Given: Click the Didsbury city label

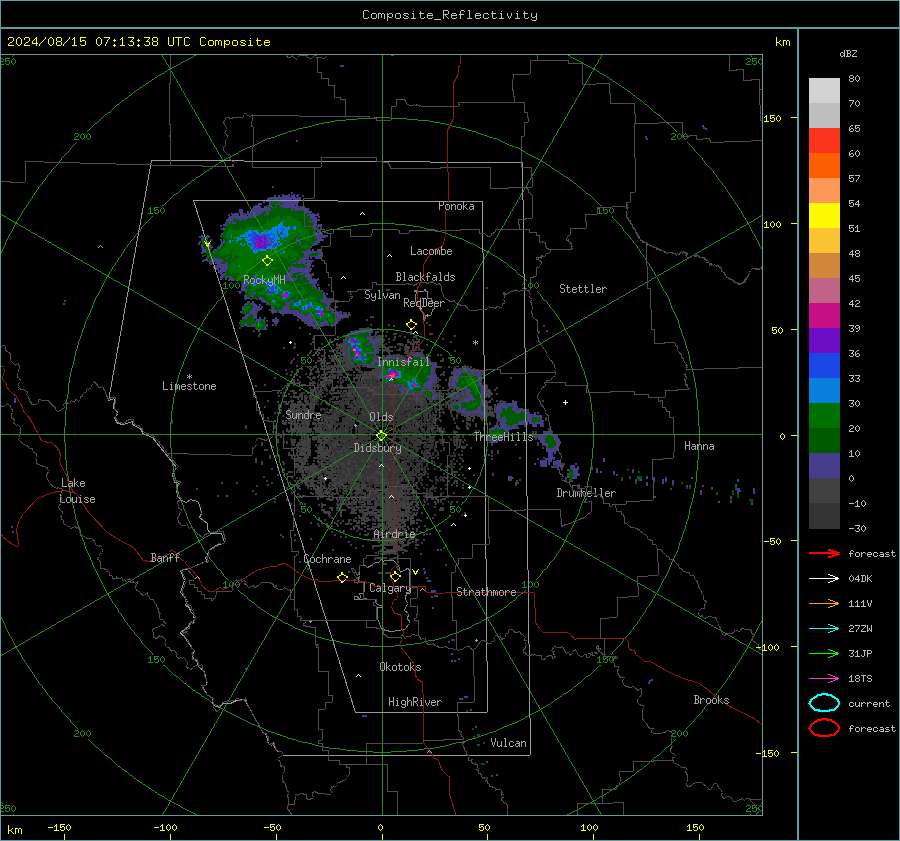Looking at the screenshot, I should 377,448.
